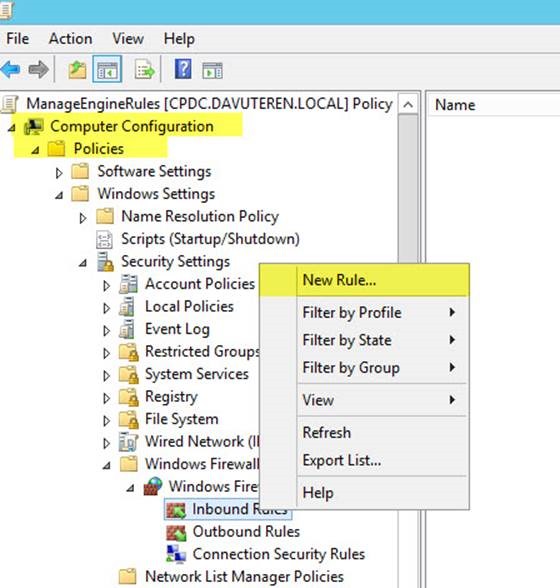Expand the Event Log node
The height and width of the screenshot is (588, 560).
(x=107, y=331)
